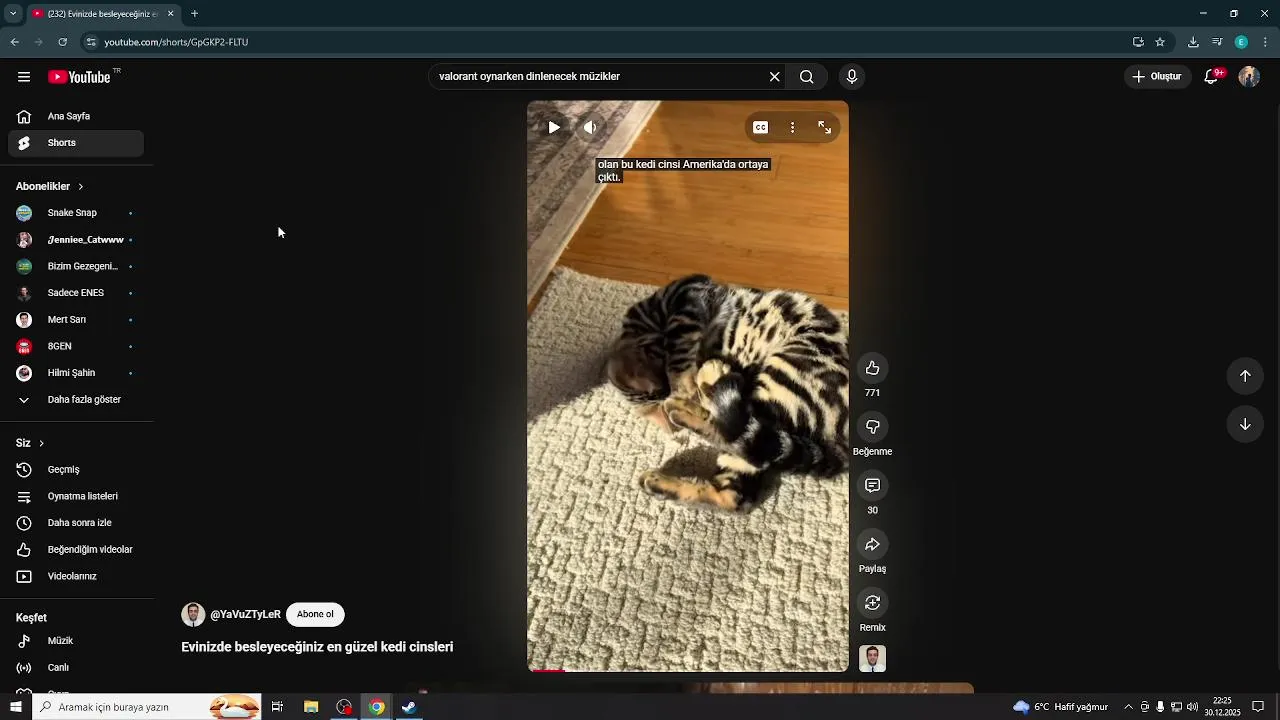1280x720 pixels.
Task: Open Steam from the taskbar
Action: 409,707
